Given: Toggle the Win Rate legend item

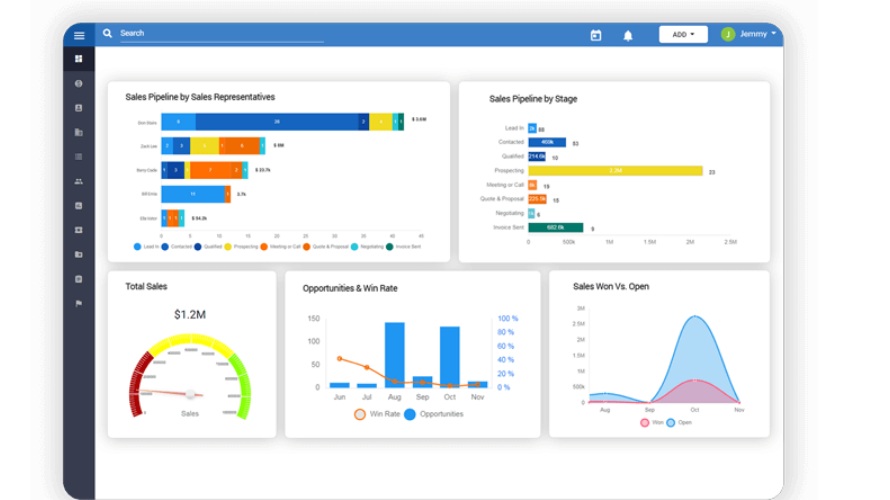Looking at the screenshot, I should 377,414.
